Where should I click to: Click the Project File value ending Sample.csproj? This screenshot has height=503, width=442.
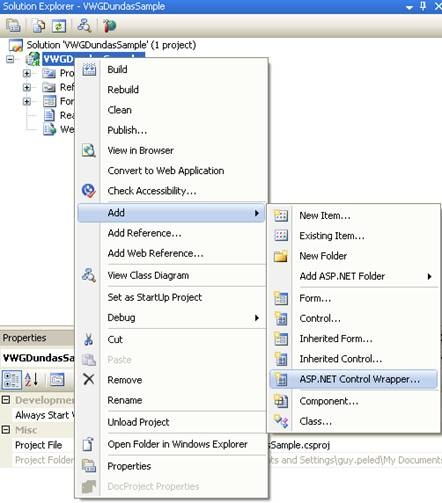[x=299, y=445]
